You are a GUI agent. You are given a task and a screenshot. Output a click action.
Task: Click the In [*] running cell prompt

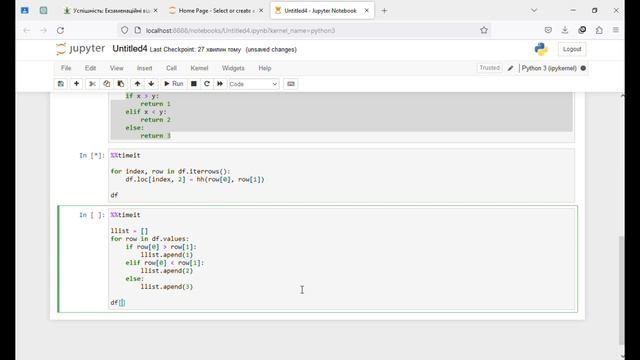click(x=92, y=156)
